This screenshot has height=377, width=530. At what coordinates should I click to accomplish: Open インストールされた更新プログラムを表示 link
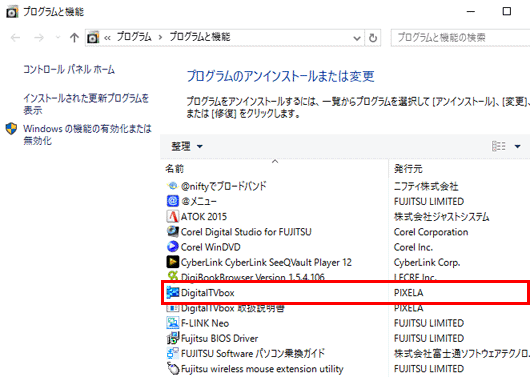click(86, 104)
